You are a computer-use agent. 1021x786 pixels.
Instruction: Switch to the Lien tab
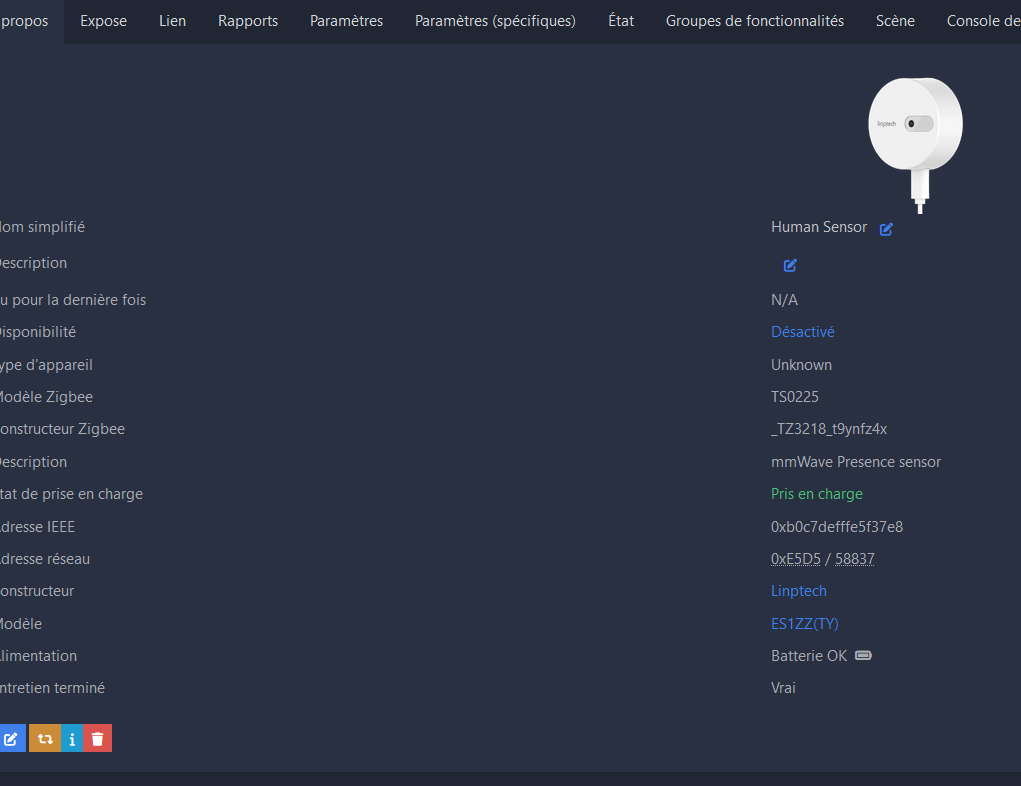[x=173, y=21]
